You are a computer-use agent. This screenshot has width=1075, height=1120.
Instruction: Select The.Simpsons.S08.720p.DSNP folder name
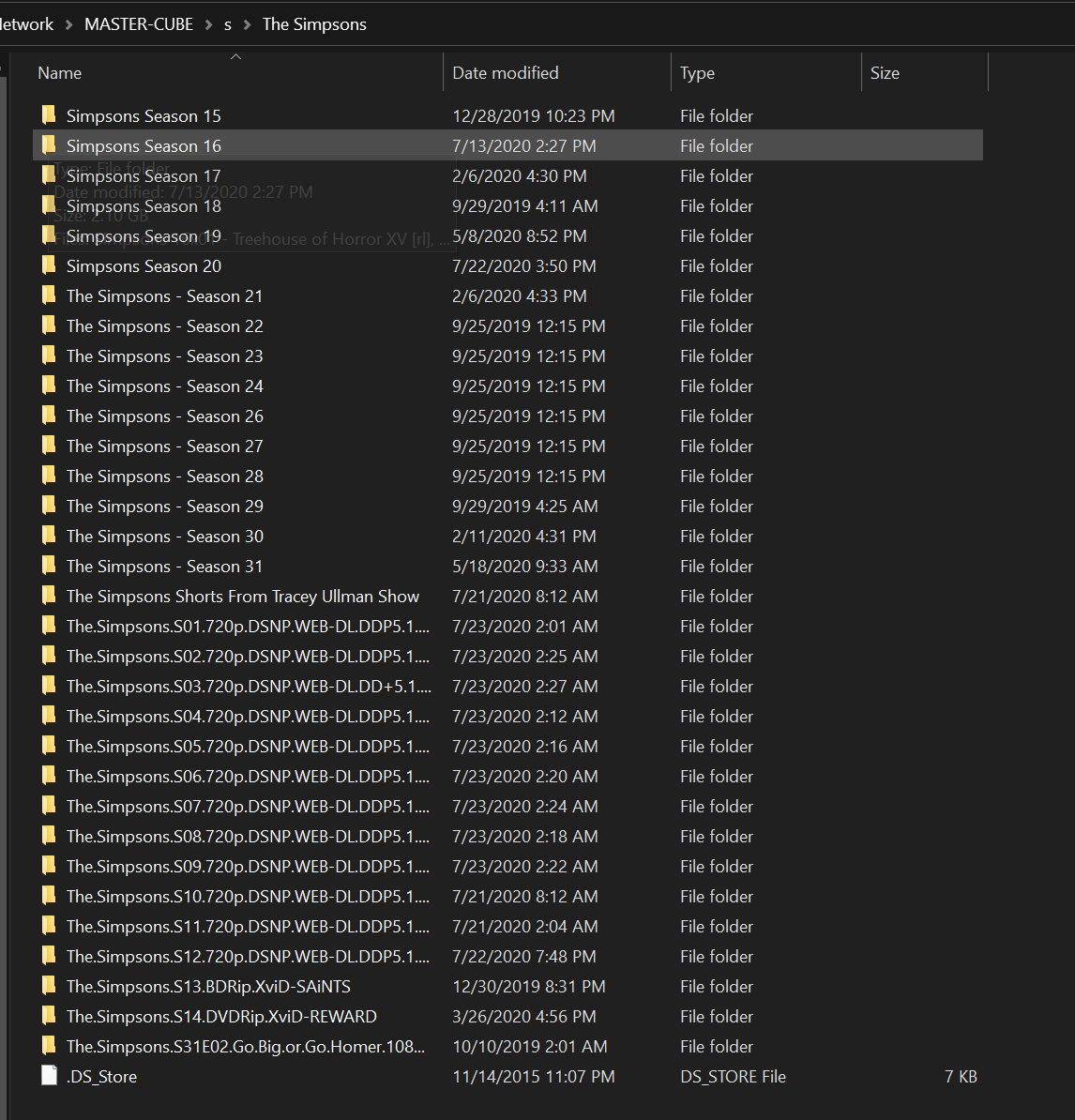(x=248, y=836)
